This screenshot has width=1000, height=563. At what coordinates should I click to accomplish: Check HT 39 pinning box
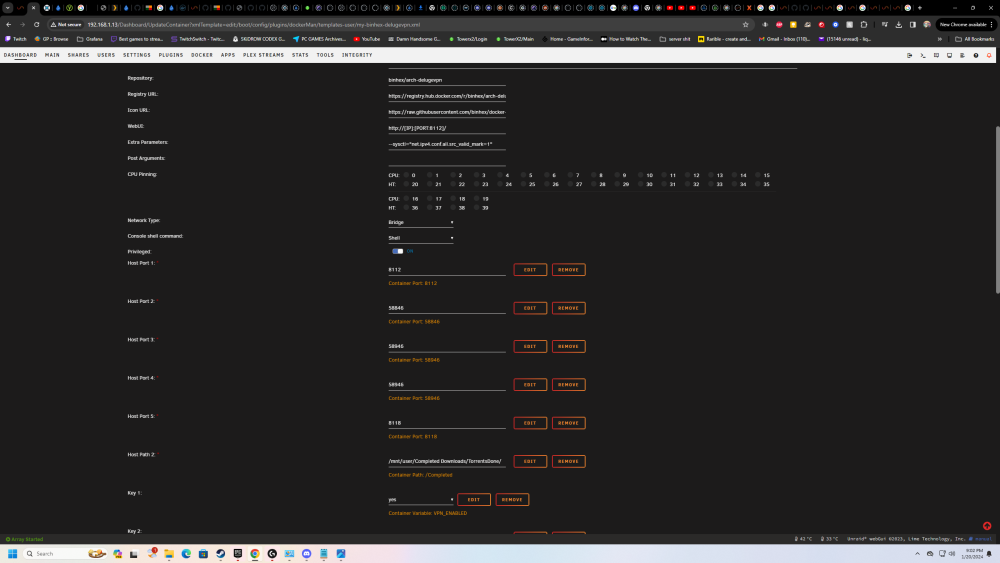pyautogui.click(x=476, y=207)
